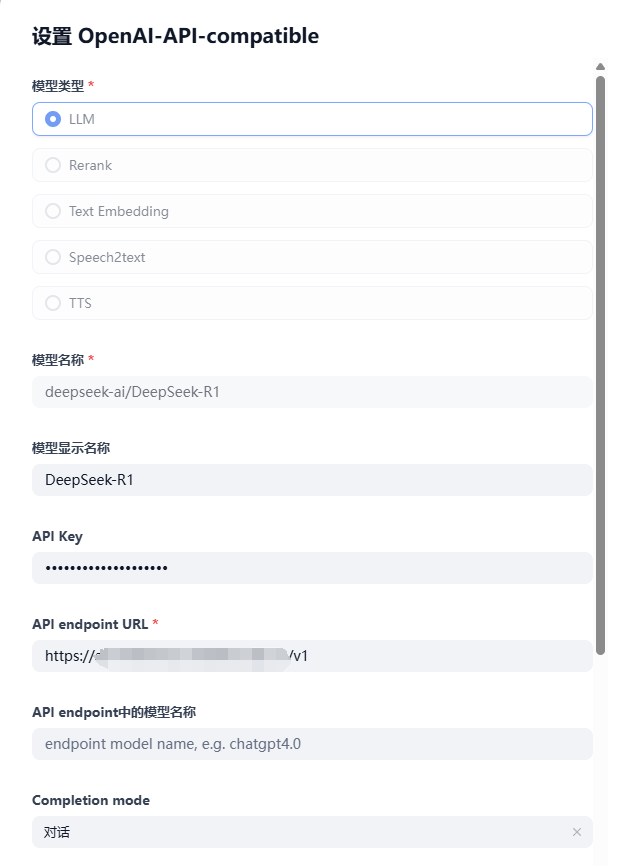
Task: Click the Text Embedding label text
Action: pyautogui.click(x=119, y=212)
